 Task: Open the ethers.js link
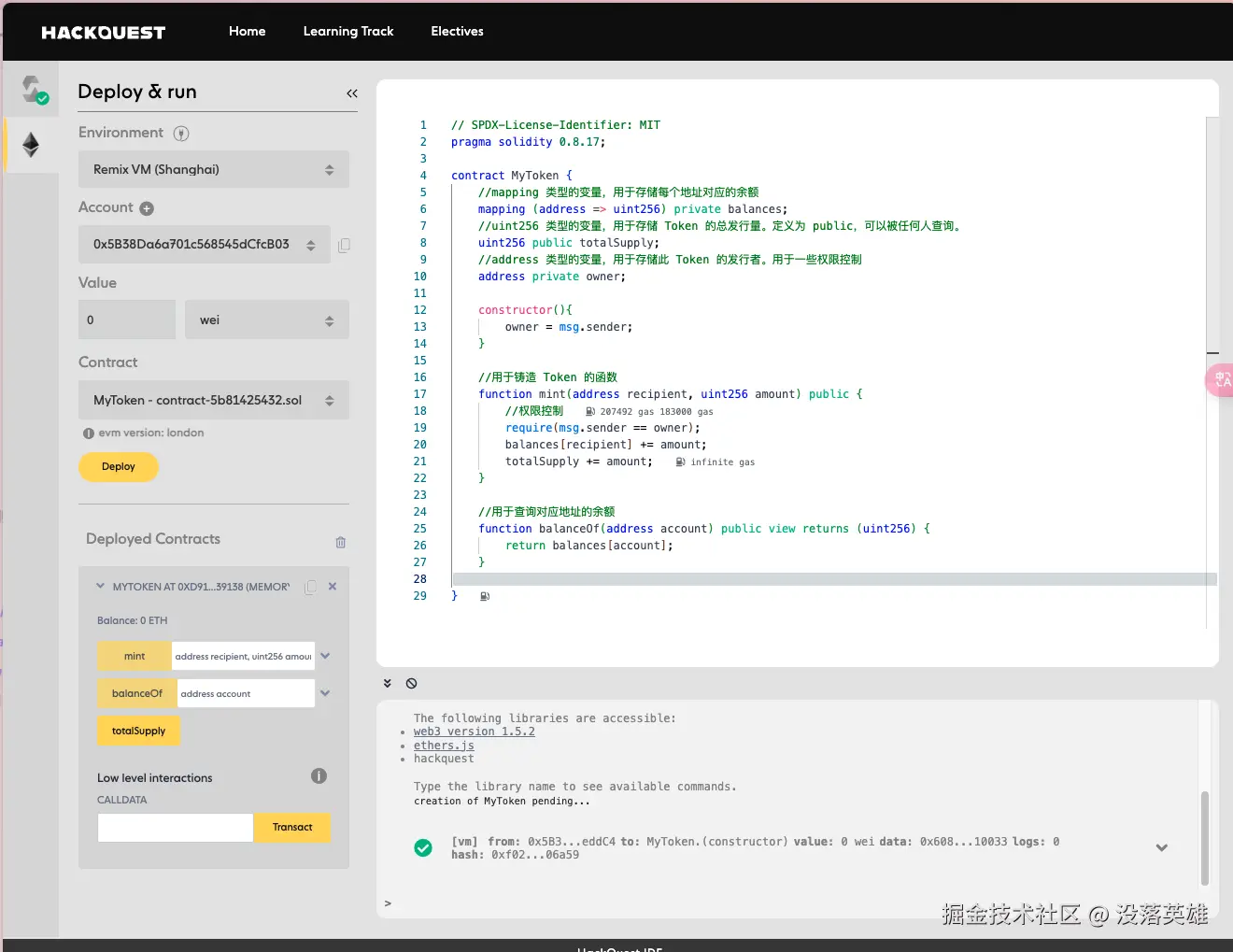pos(444,746)
